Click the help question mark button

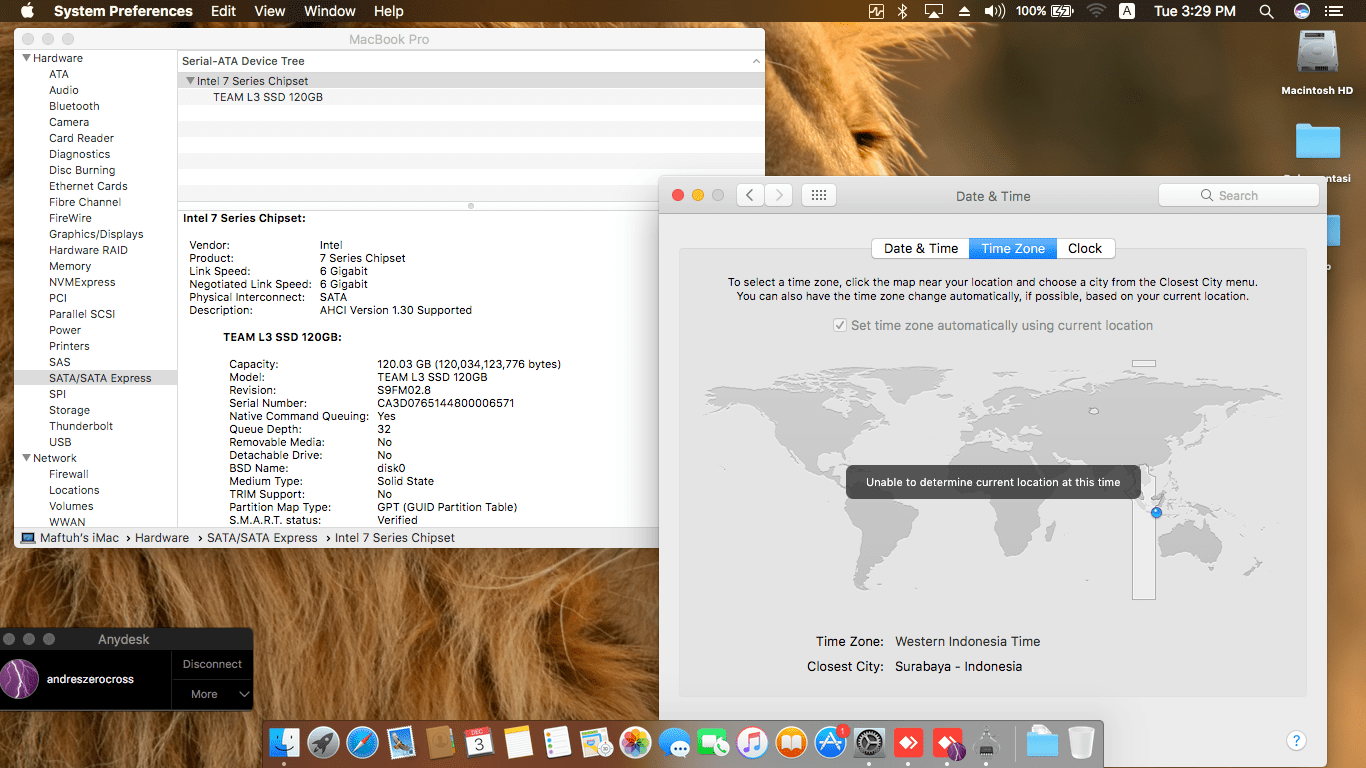click(1295, 741)
